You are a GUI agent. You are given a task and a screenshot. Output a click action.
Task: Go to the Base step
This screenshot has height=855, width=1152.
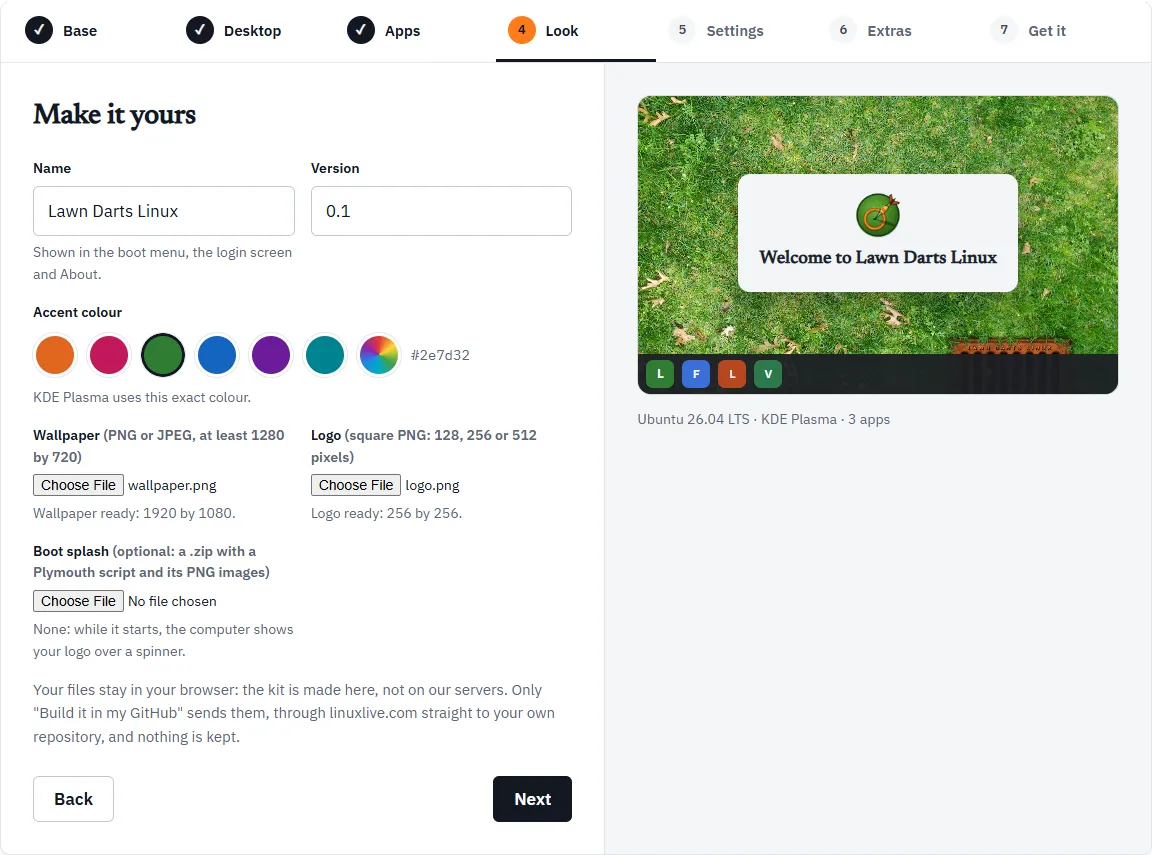[x=62, y=31]
